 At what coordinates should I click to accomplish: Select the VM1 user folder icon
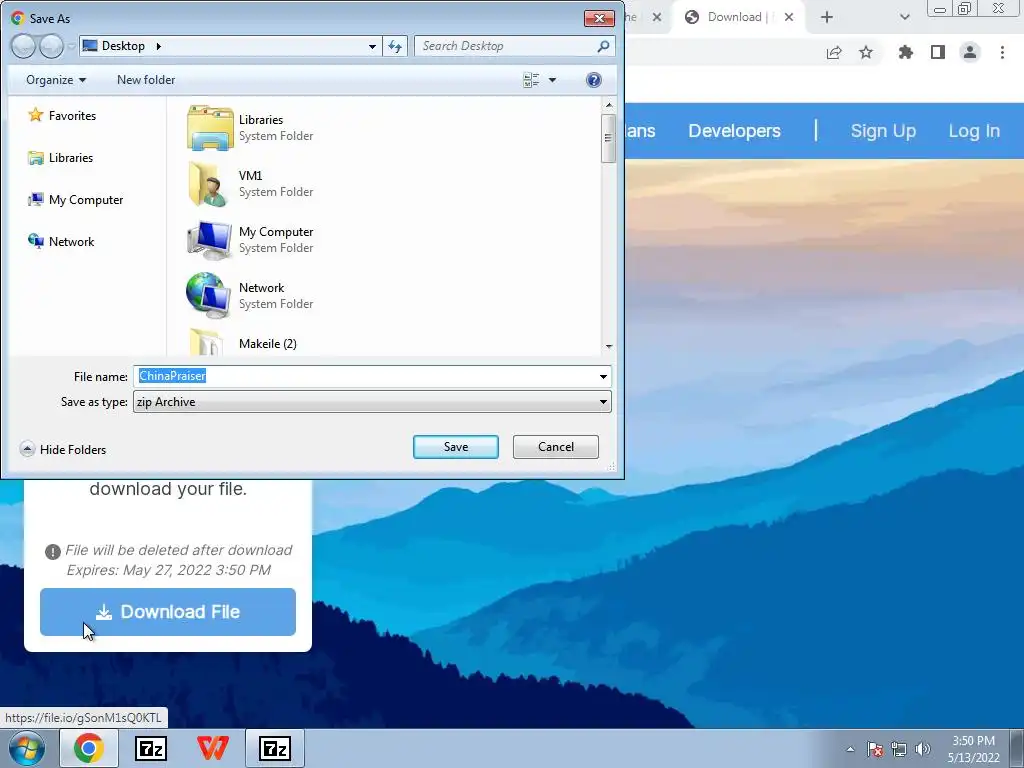click(210, 184)
